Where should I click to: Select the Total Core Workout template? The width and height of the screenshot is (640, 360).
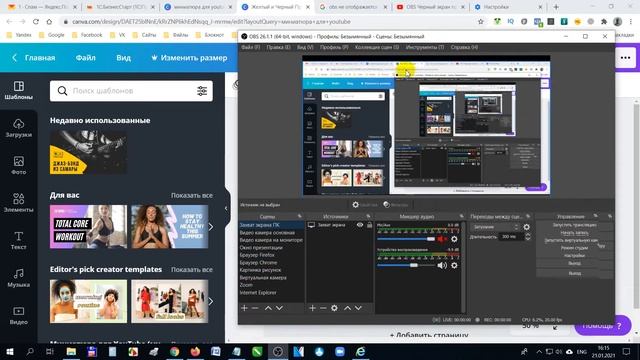click(x=88, y=227)
